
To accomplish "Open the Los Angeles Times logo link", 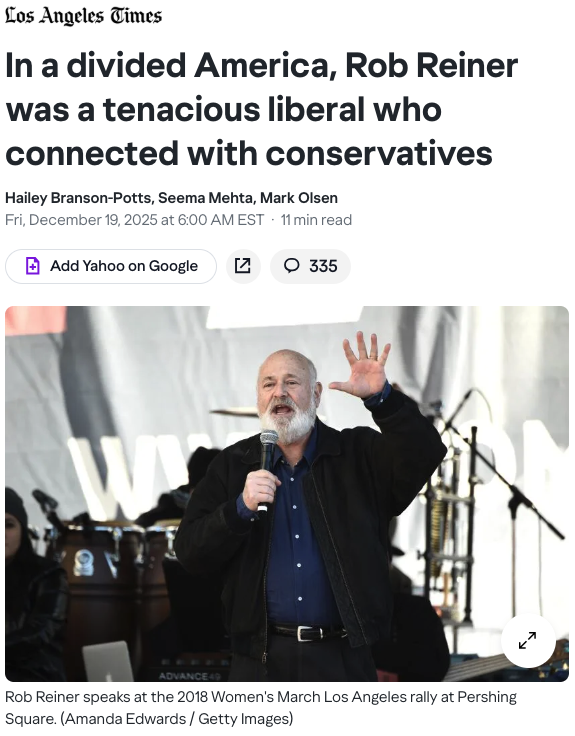I will click(x=83, y=16).
